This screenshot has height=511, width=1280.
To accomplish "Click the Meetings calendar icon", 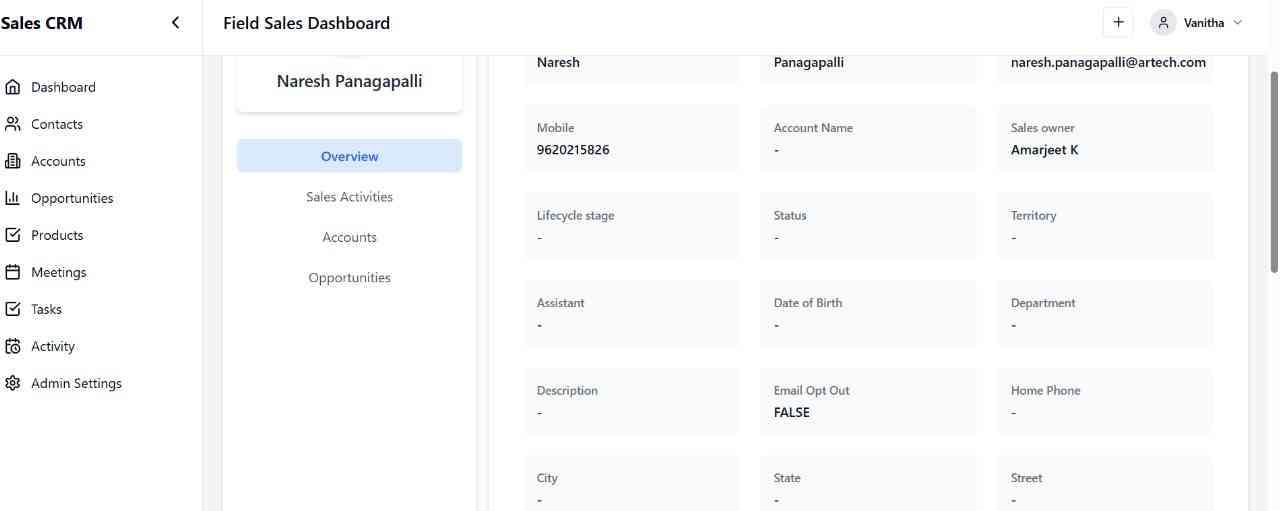I will [13, 272].
